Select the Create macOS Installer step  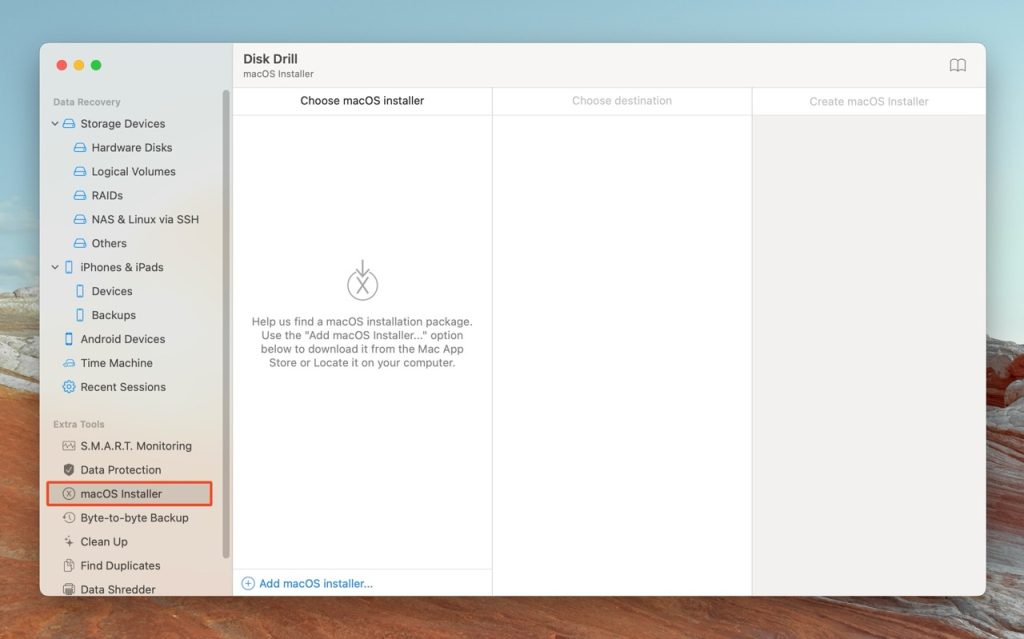click(867, 101)
